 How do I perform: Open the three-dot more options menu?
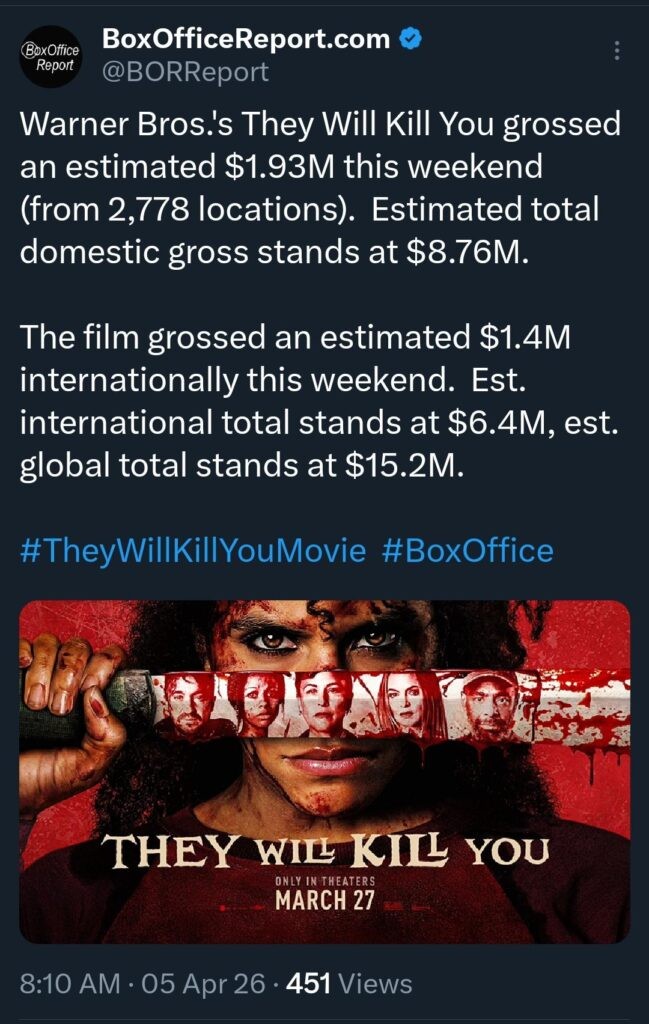[616, 51]
